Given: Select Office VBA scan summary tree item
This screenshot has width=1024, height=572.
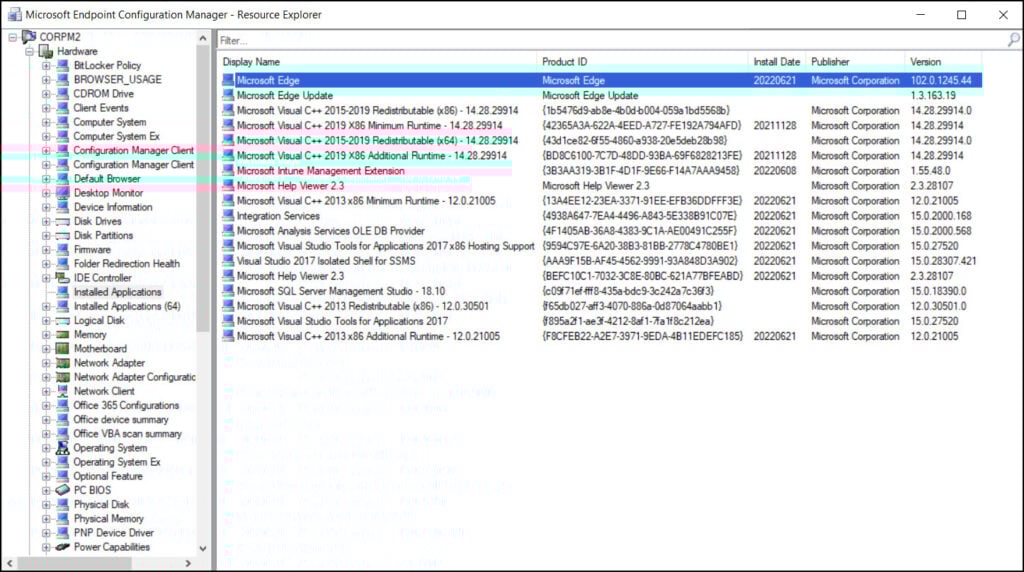Looking at the screenshot, I should point(127,434).
